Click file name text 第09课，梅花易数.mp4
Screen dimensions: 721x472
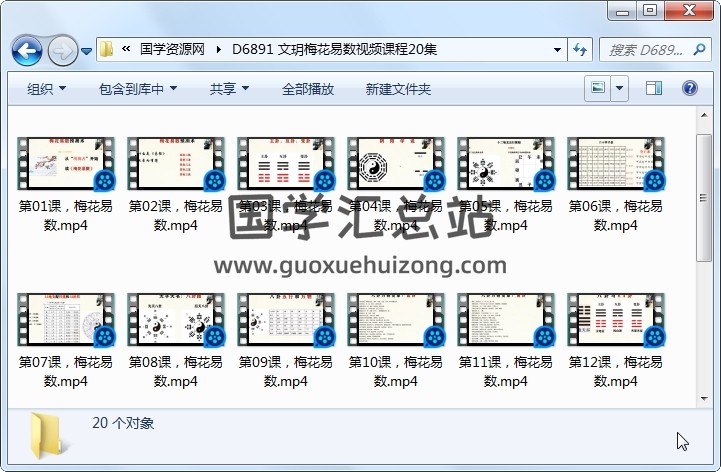pyautogui.click(x=286, y=372)
